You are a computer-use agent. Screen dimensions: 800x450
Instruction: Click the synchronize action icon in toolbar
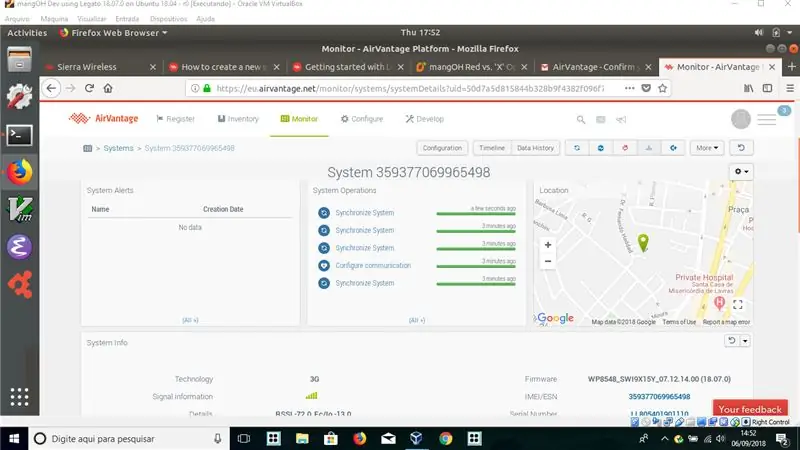pyautogui.click(x=577, y=148)
